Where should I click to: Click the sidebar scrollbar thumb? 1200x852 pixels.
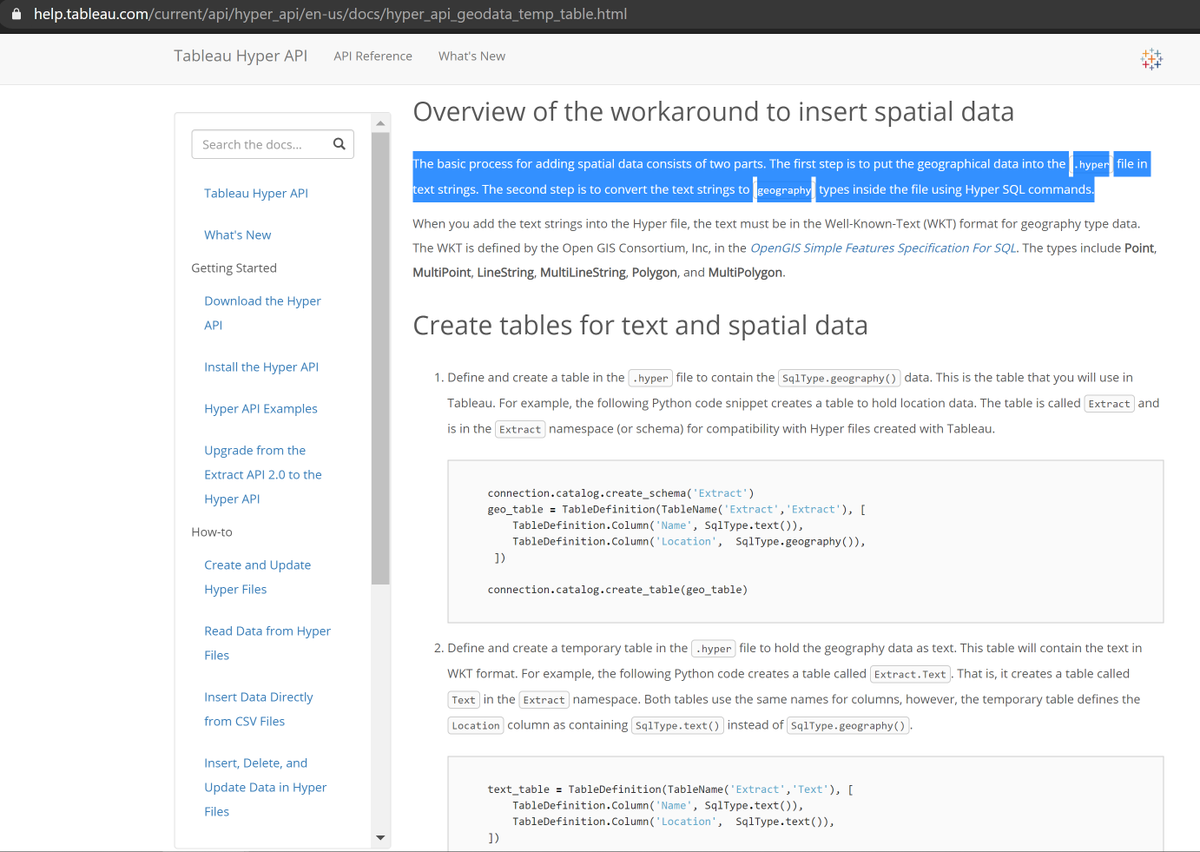(380, 357)
